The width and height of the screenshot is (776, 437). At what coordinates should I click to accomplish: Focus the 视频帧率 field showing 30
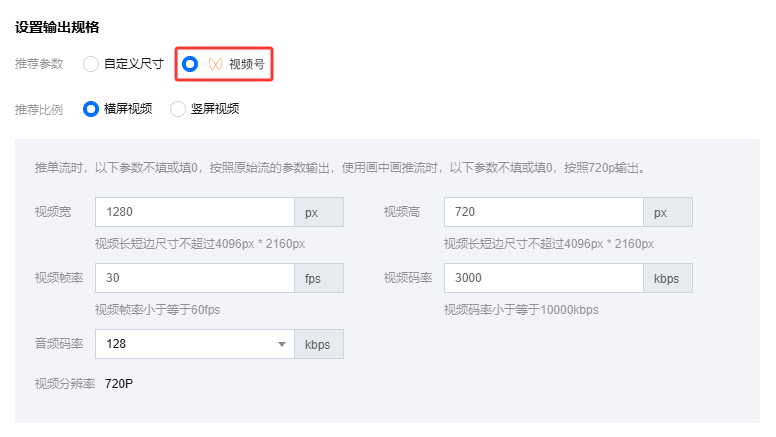pyautogui.click(x=194, y=278)
